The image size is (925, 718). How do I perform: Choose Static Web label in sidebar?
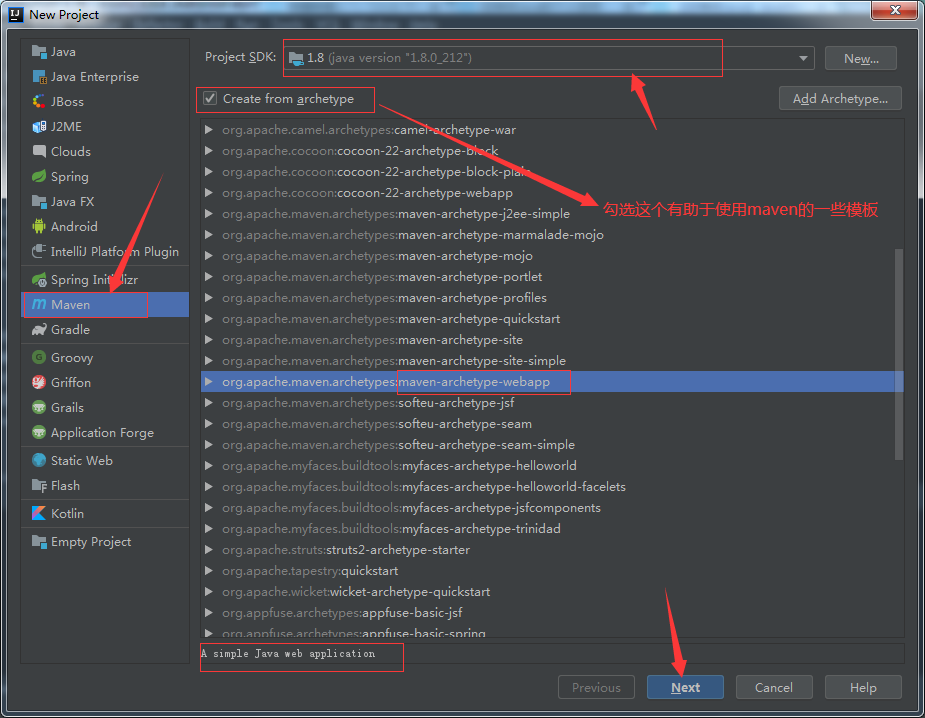[81, 460]
